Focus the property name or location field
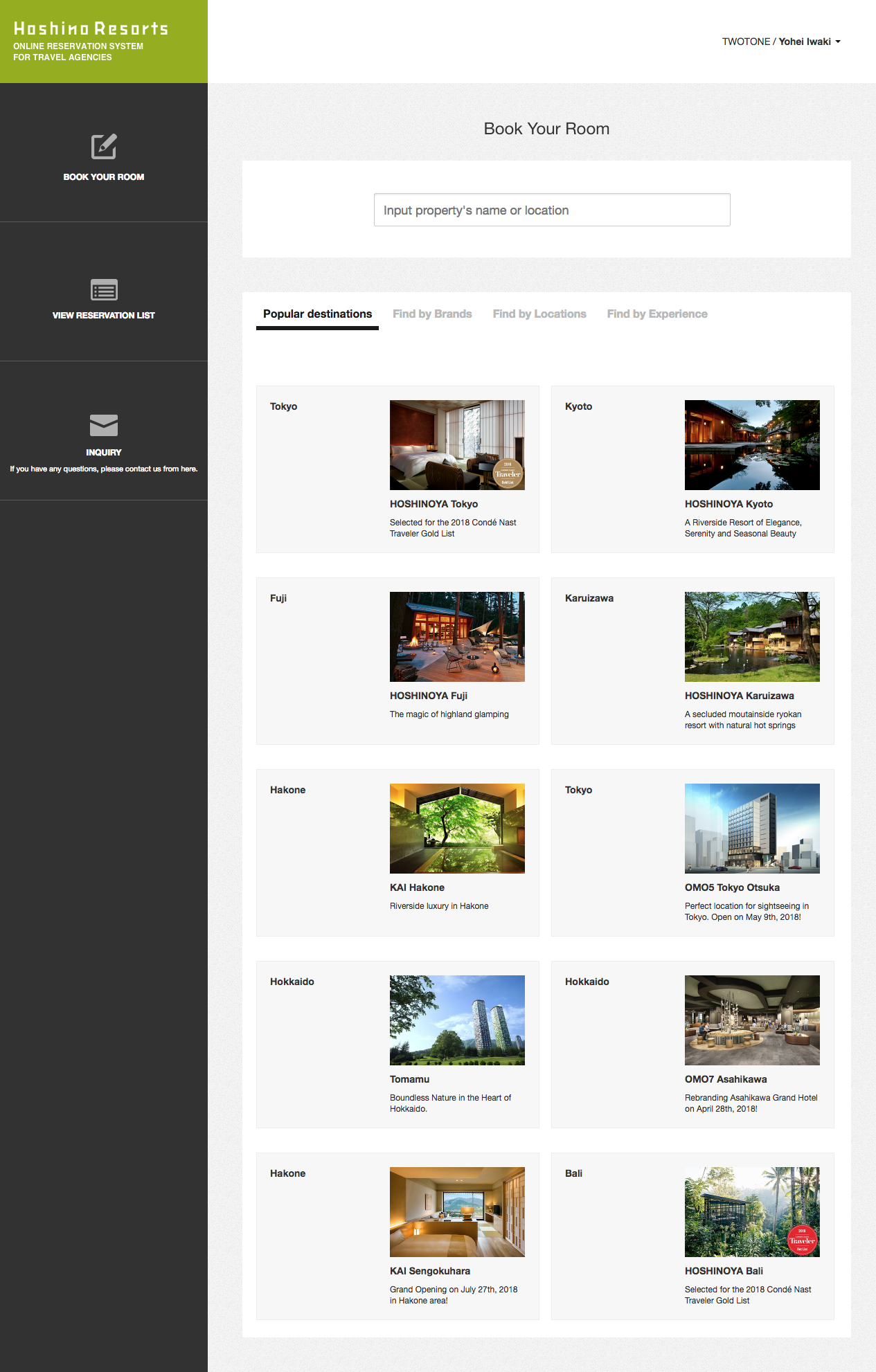Image resolution: width=876 pixels, height=1372 pixels. (x=551, y=210)
